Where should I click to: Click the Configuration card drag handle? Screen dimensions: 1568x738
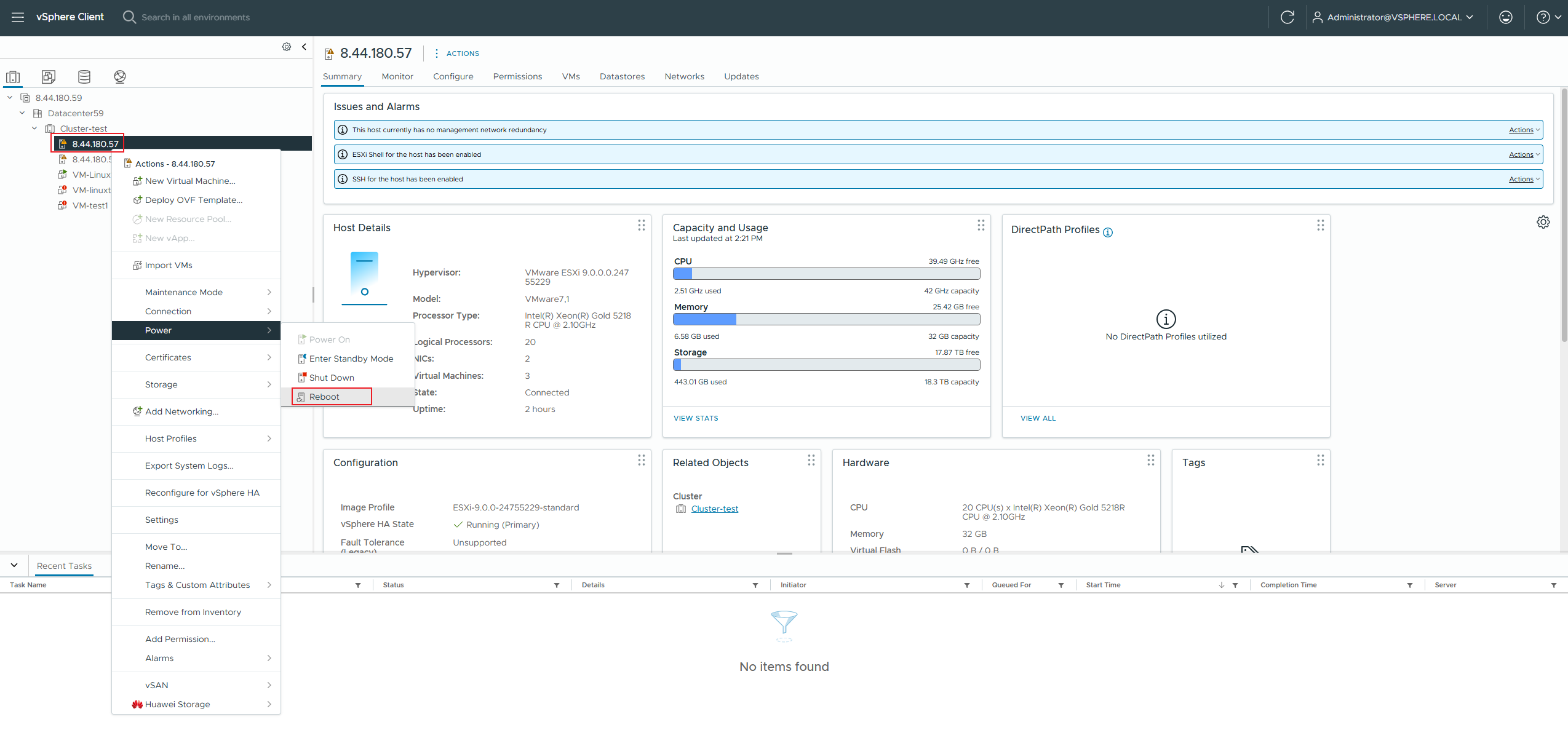coord(642,460)
